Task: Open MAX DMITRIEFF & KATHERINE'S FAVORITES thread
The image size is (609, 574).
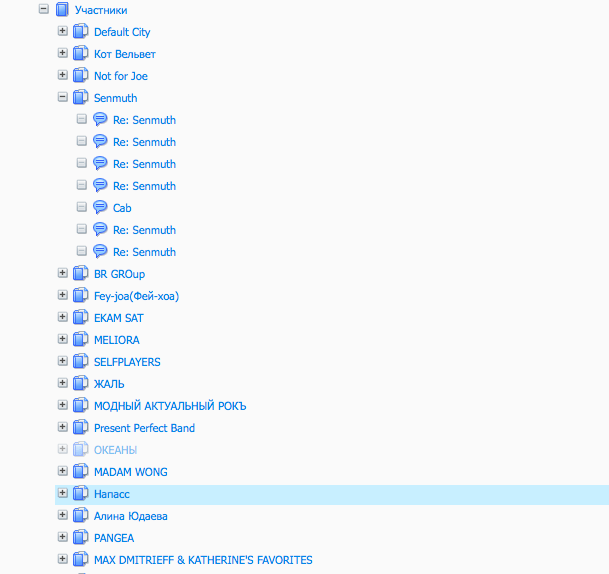Action: (x=203, y=560)
